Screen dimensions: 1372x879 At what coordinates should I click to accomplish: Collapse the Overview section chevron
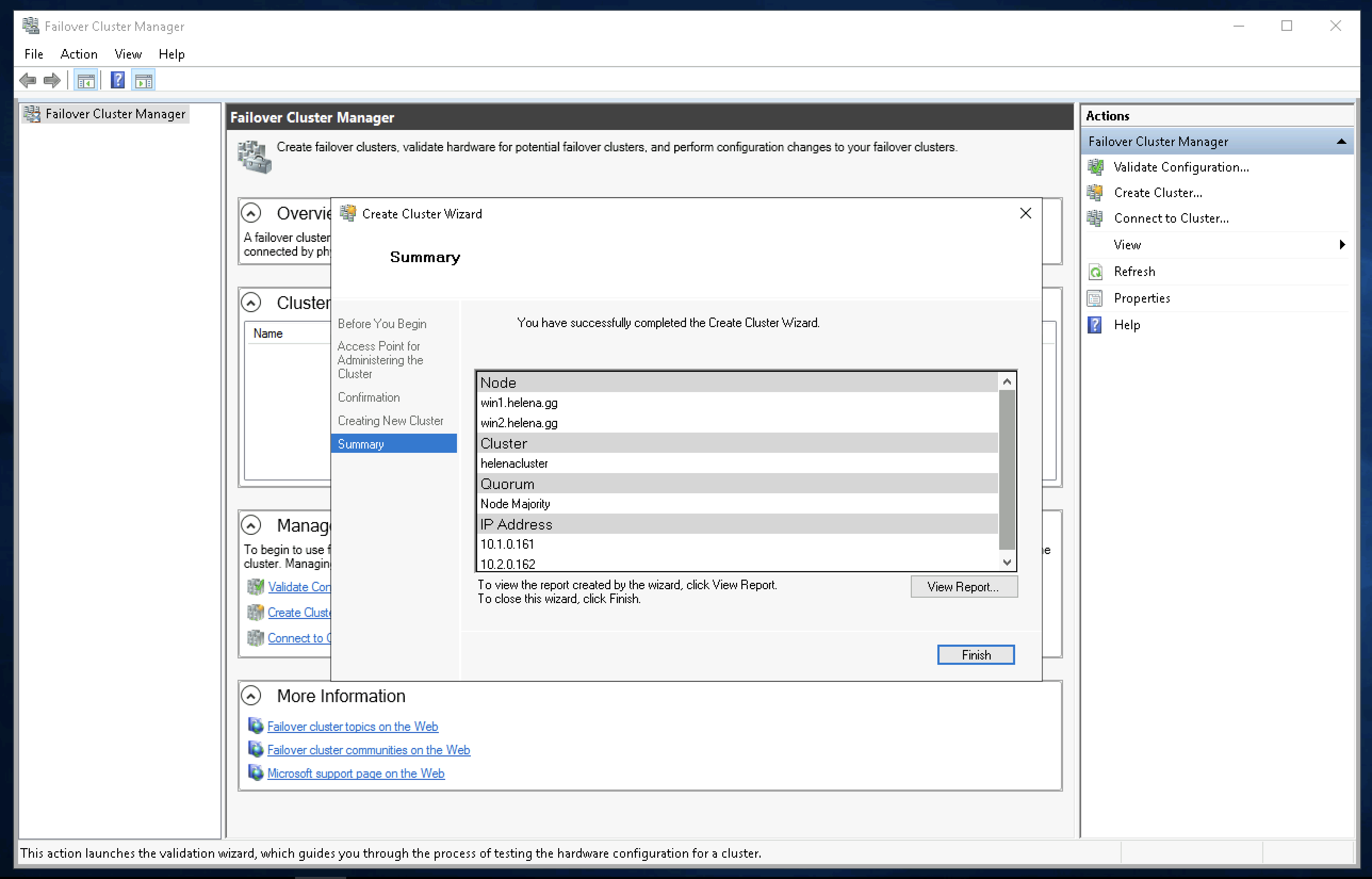click(251, 213)
